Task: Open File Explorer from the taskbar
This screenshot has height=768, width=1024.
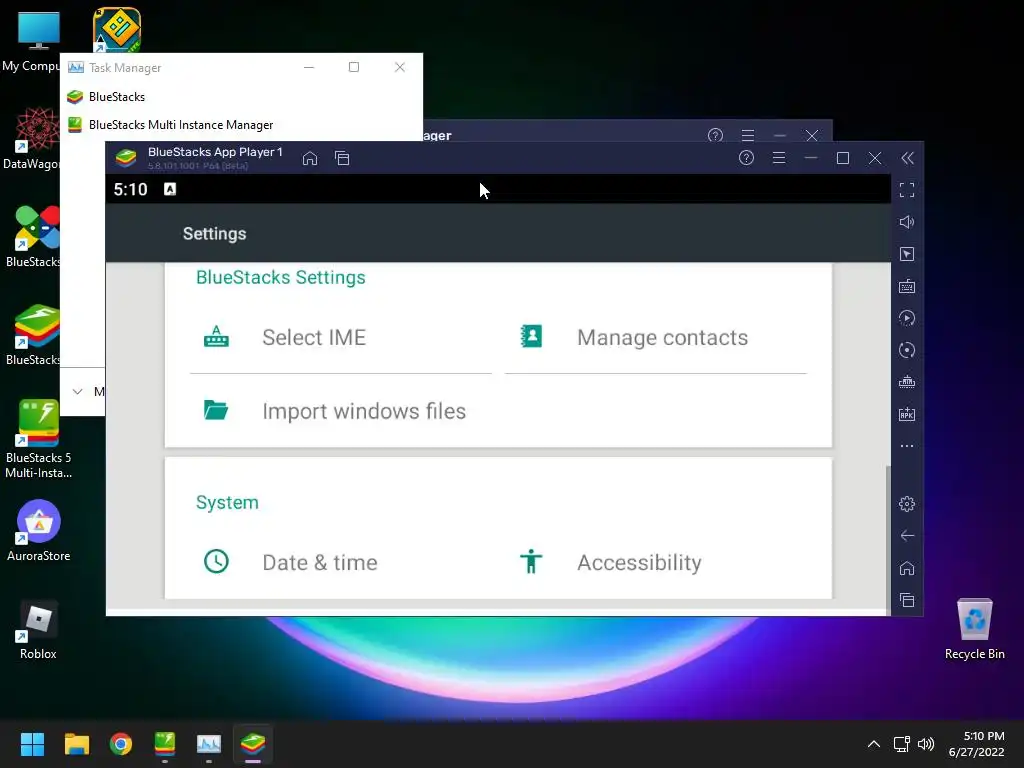Action: click(x=76, y=744)
